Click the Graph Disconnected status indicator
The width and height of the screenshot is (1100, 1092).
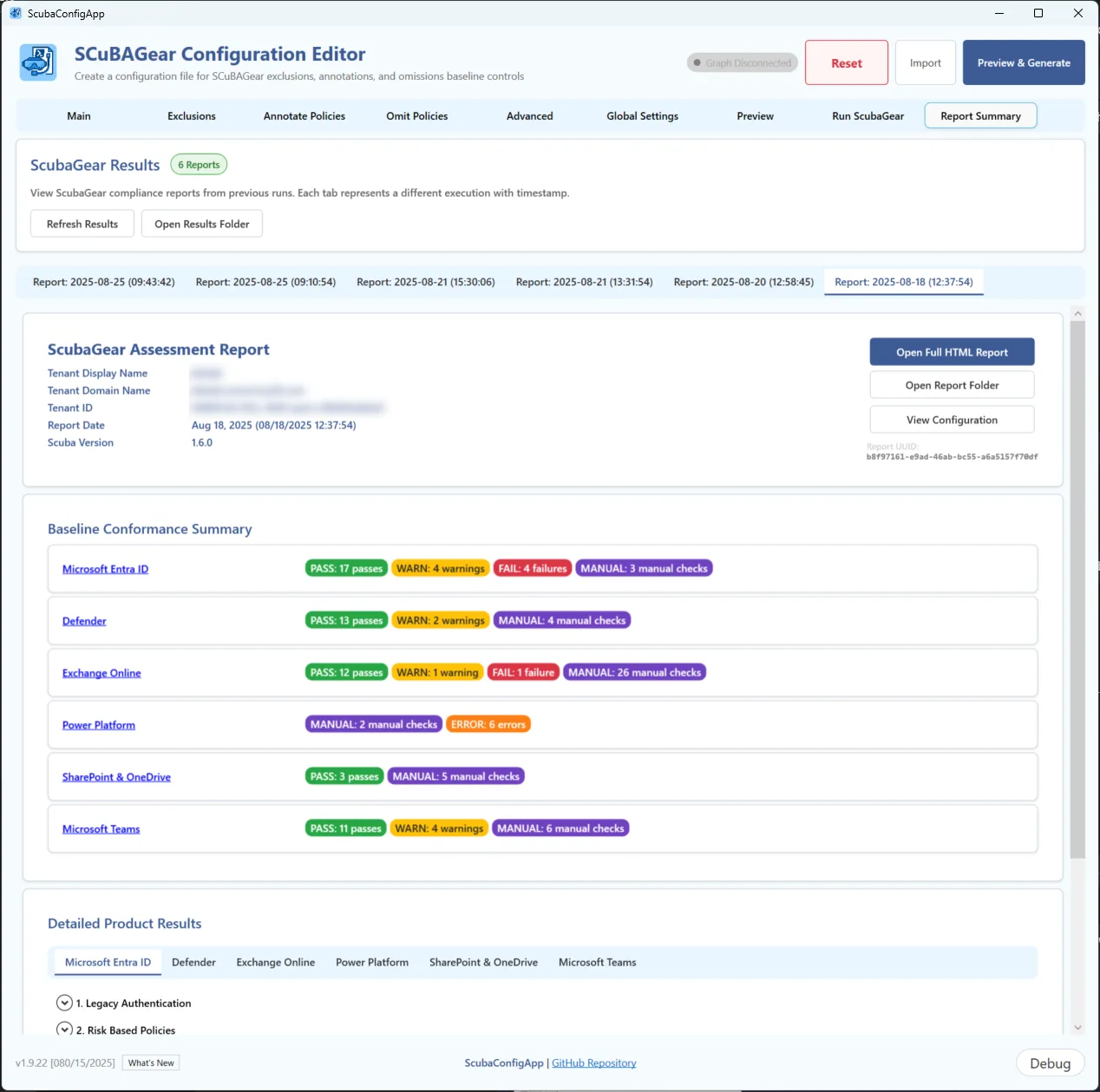point(743,62)
